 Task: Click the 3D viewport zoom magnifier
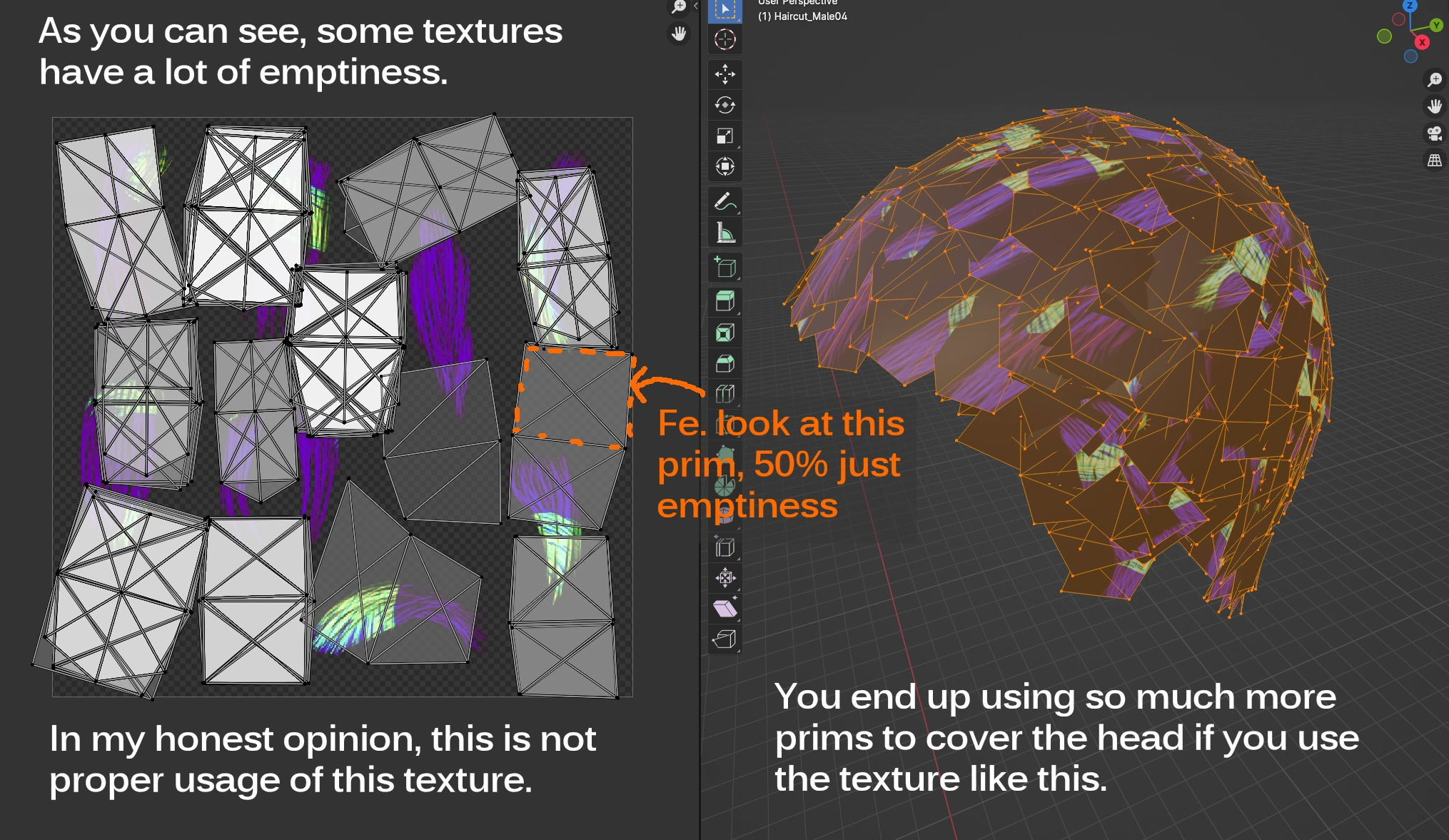[x=1434, y=79]
